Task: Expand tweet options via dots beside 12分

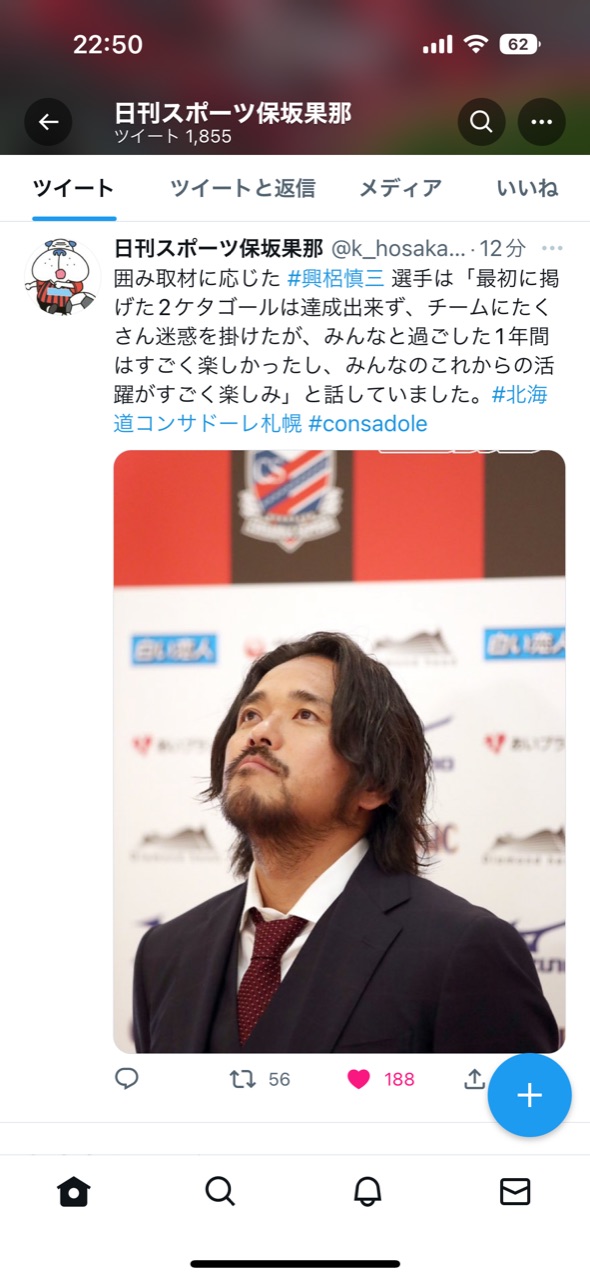Action: point(552,248)
